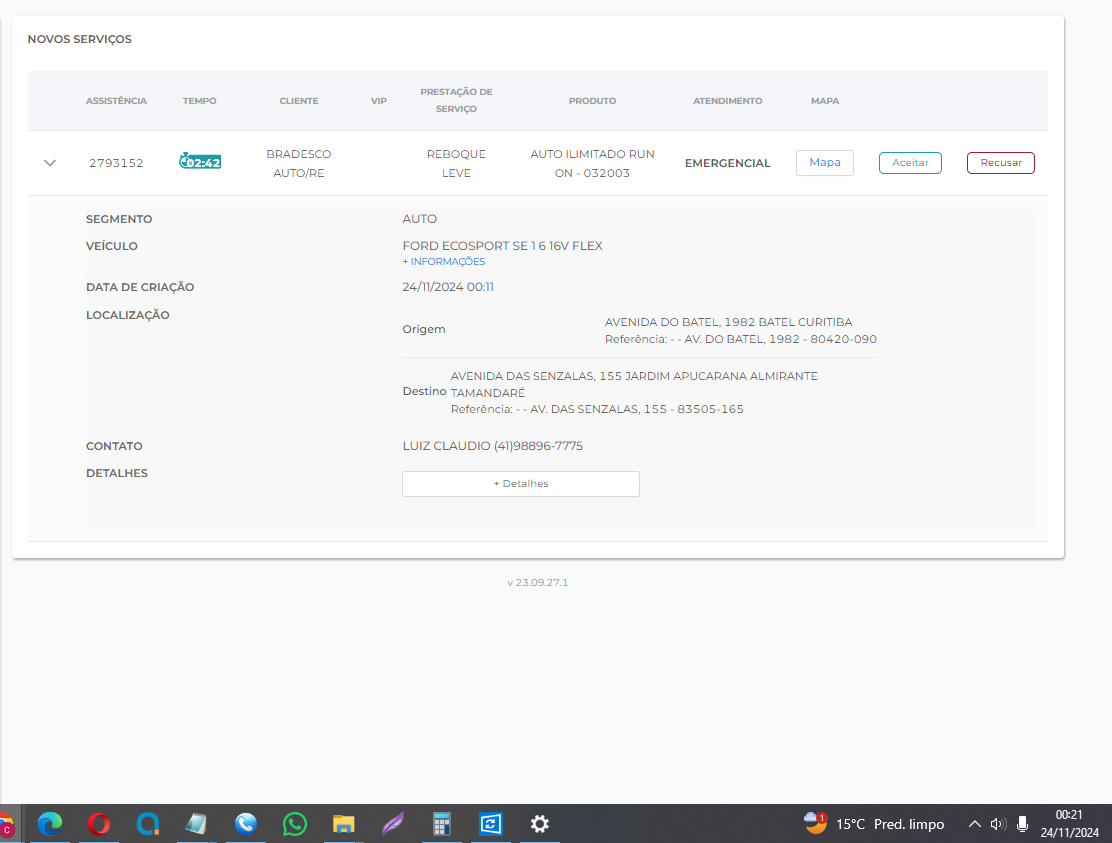Open Microsoft Edge from the taskbar
This screenshot has height=843, width=1112.
coord(49,824)
